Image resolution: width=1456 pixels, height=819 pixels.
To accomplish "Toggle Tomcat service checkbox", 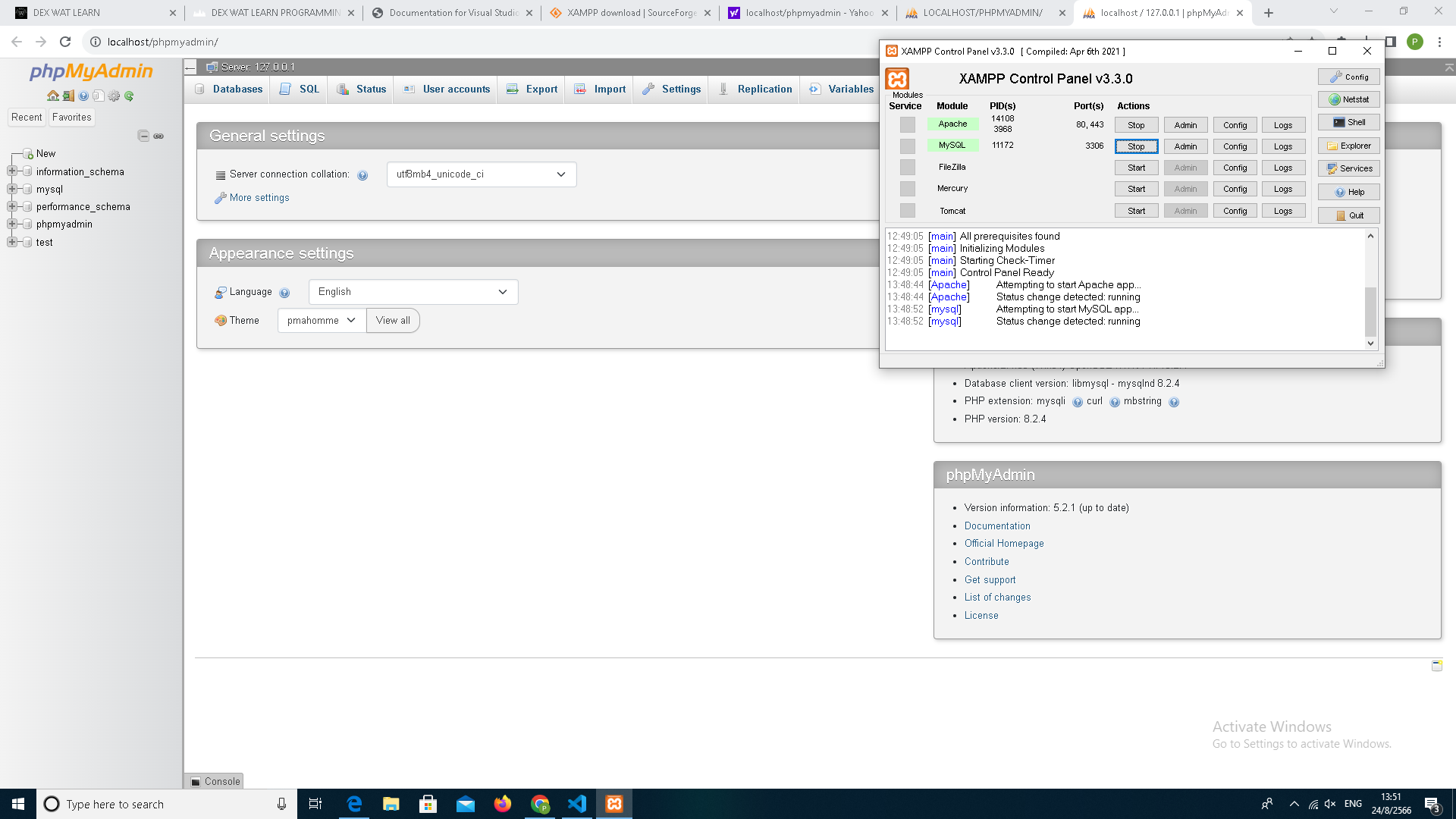I will [x=908, y=210].
